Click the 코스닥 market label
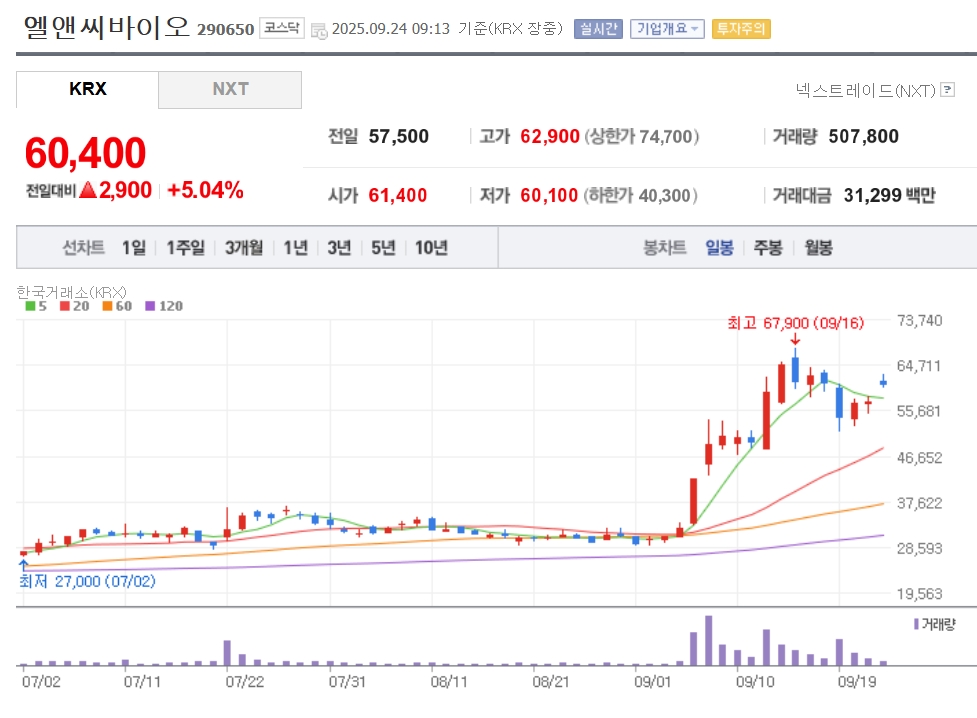The image size is (977, 718). pyautogui.click(x=282, y=28)
